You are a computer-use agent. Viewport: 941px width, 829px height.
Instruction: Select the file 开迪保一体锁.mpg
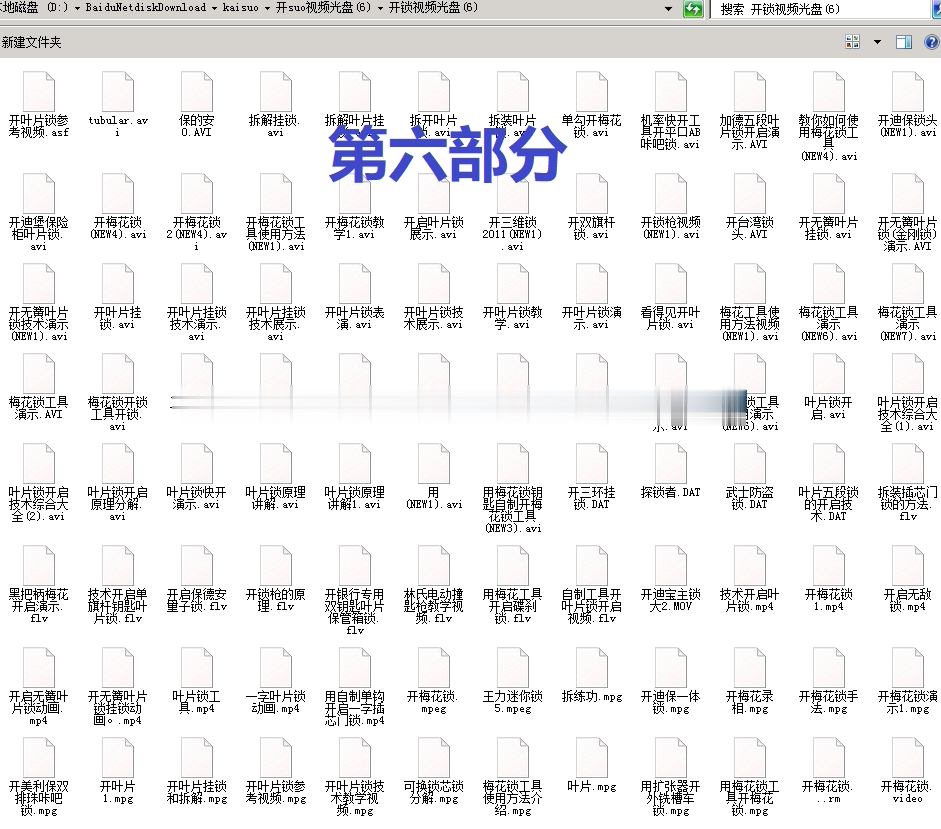tap(670, 681)
